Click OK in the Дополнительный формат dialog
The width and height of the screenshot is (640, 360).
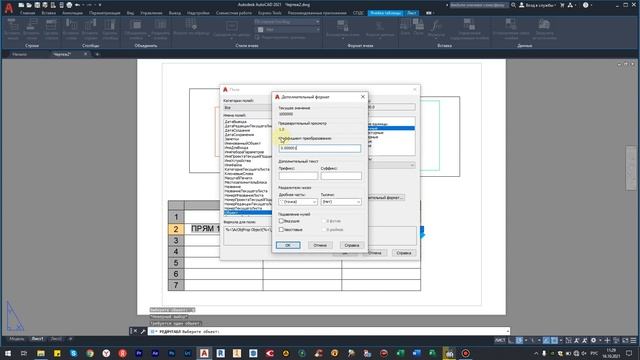[288, 245]
